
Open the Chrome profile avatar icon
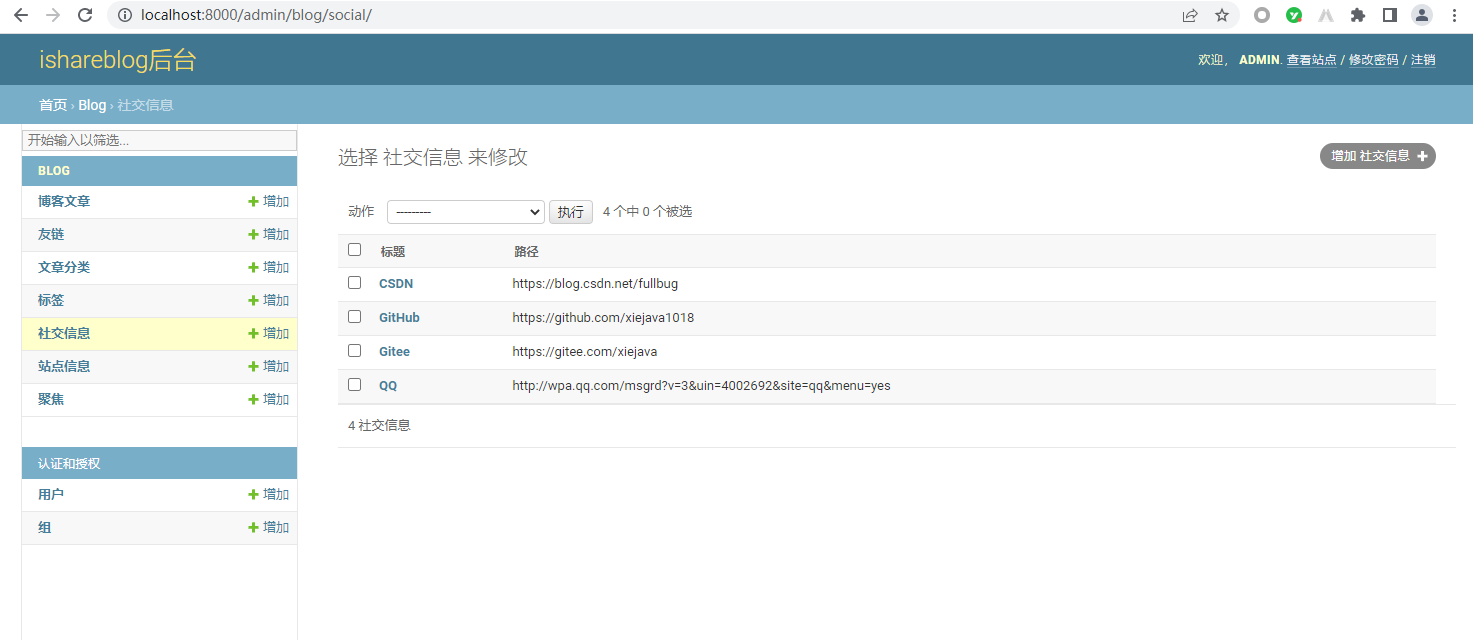pyautogui.click(x=1421, y=15)
